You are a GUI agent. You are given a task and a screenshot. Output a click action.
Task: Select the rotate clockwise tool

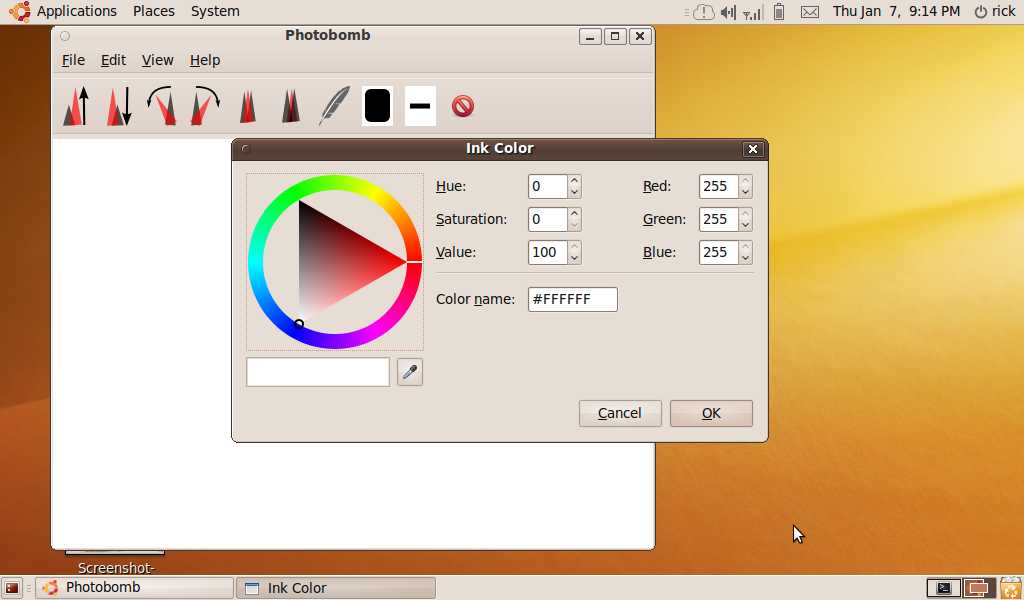(x=204, y=106)
